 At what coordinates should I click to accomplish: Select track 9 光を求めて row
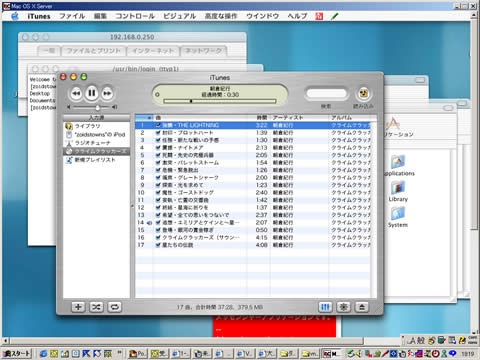253,185
